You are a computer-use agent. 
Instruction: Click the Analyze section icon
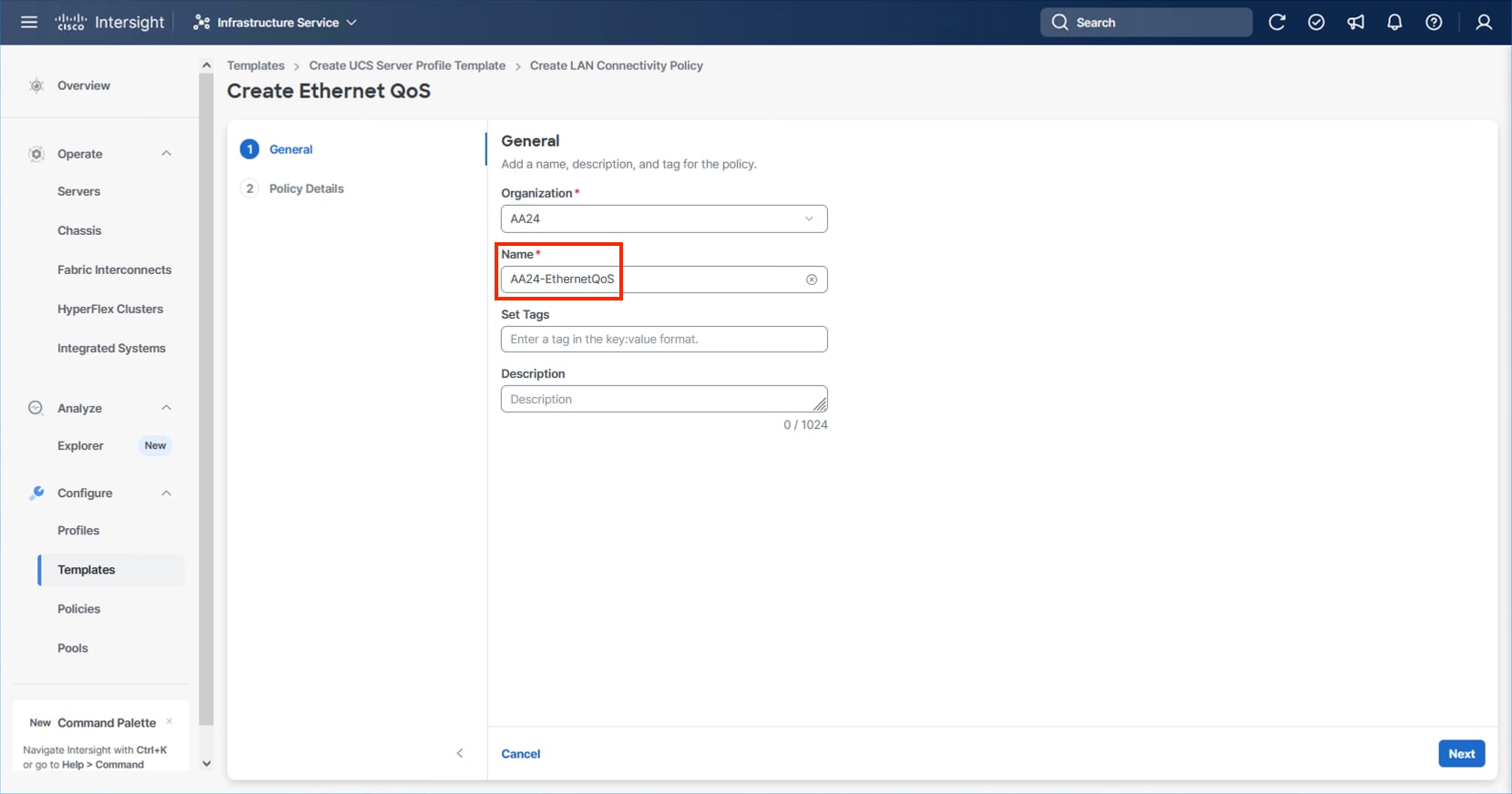coord(36,408)
